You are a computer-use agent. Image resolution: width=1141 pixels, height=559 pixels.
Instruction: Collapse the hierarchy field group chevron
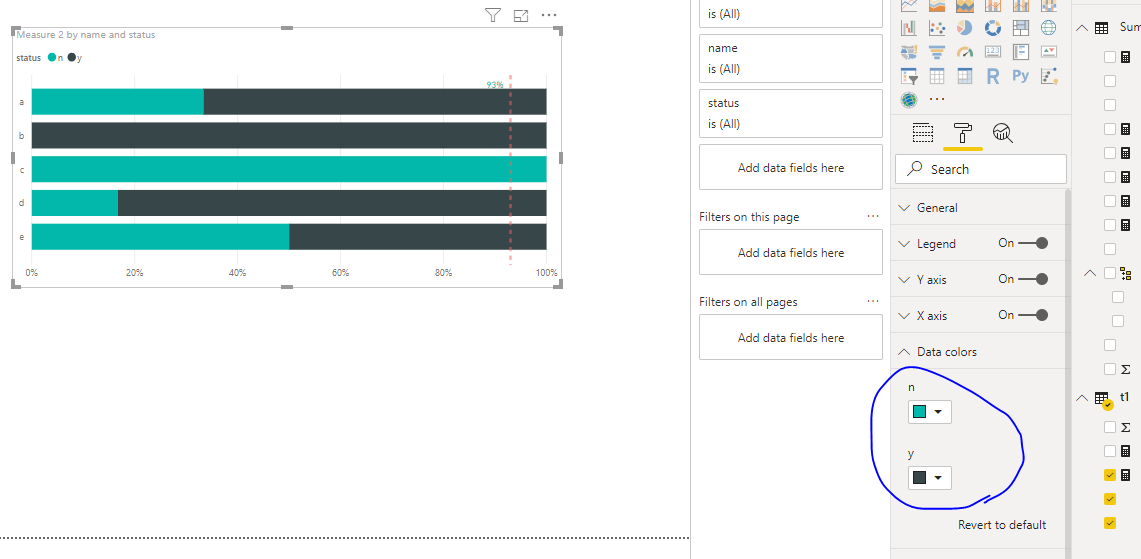pos(1089,273)
